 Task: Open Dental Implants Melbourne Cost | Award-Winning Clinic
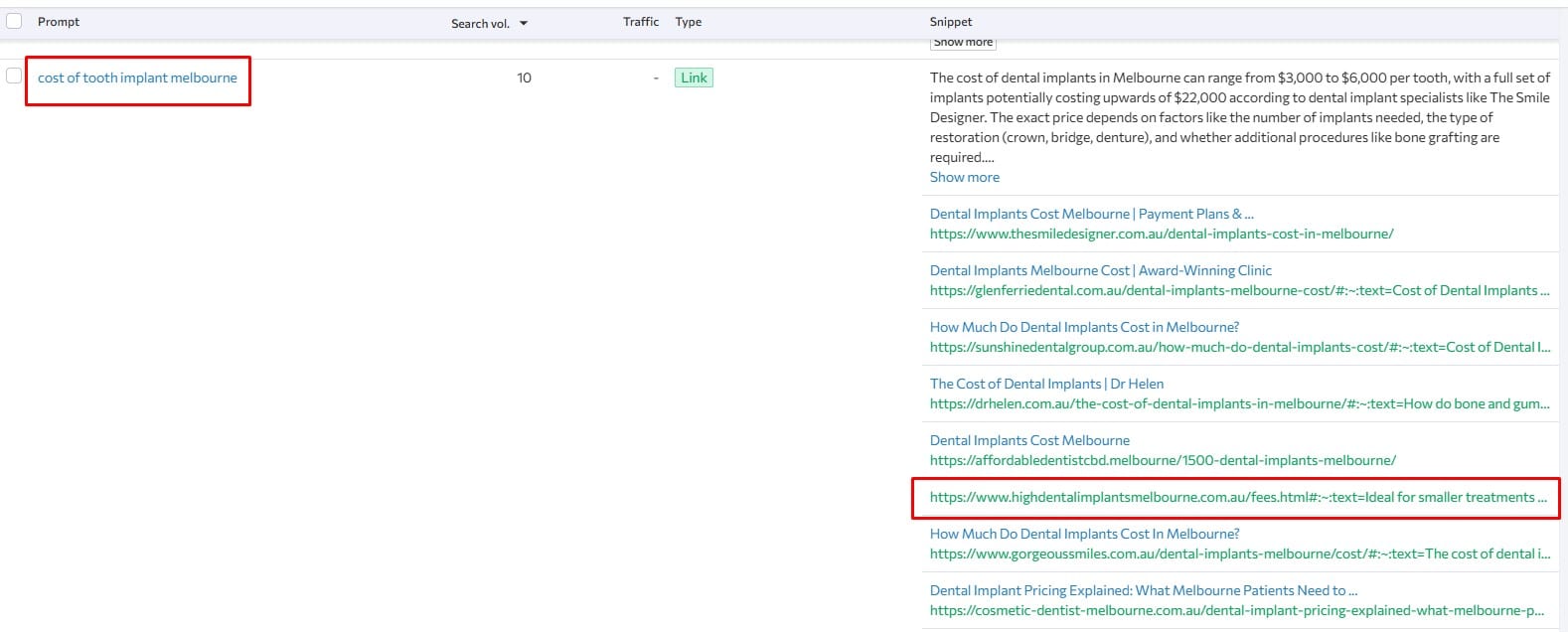[1100, 270]
